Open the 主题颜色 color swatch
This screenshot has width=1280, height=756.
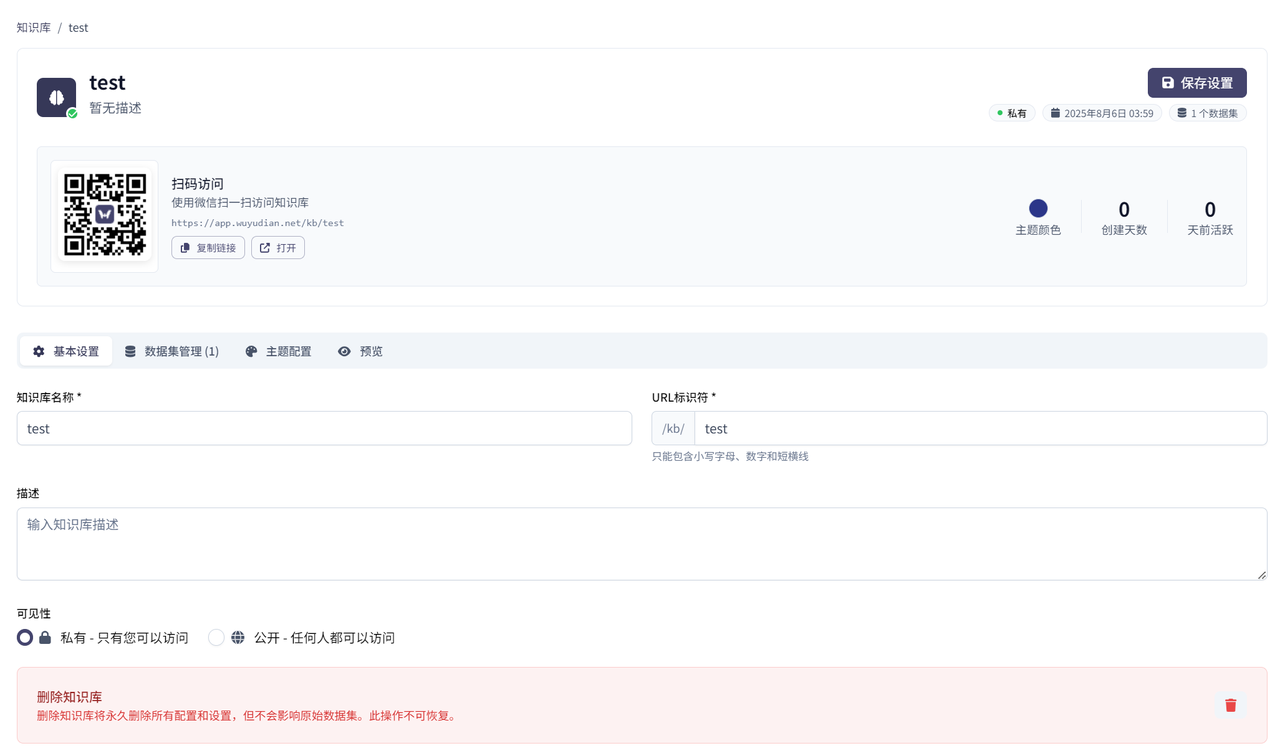(1038, 210)
